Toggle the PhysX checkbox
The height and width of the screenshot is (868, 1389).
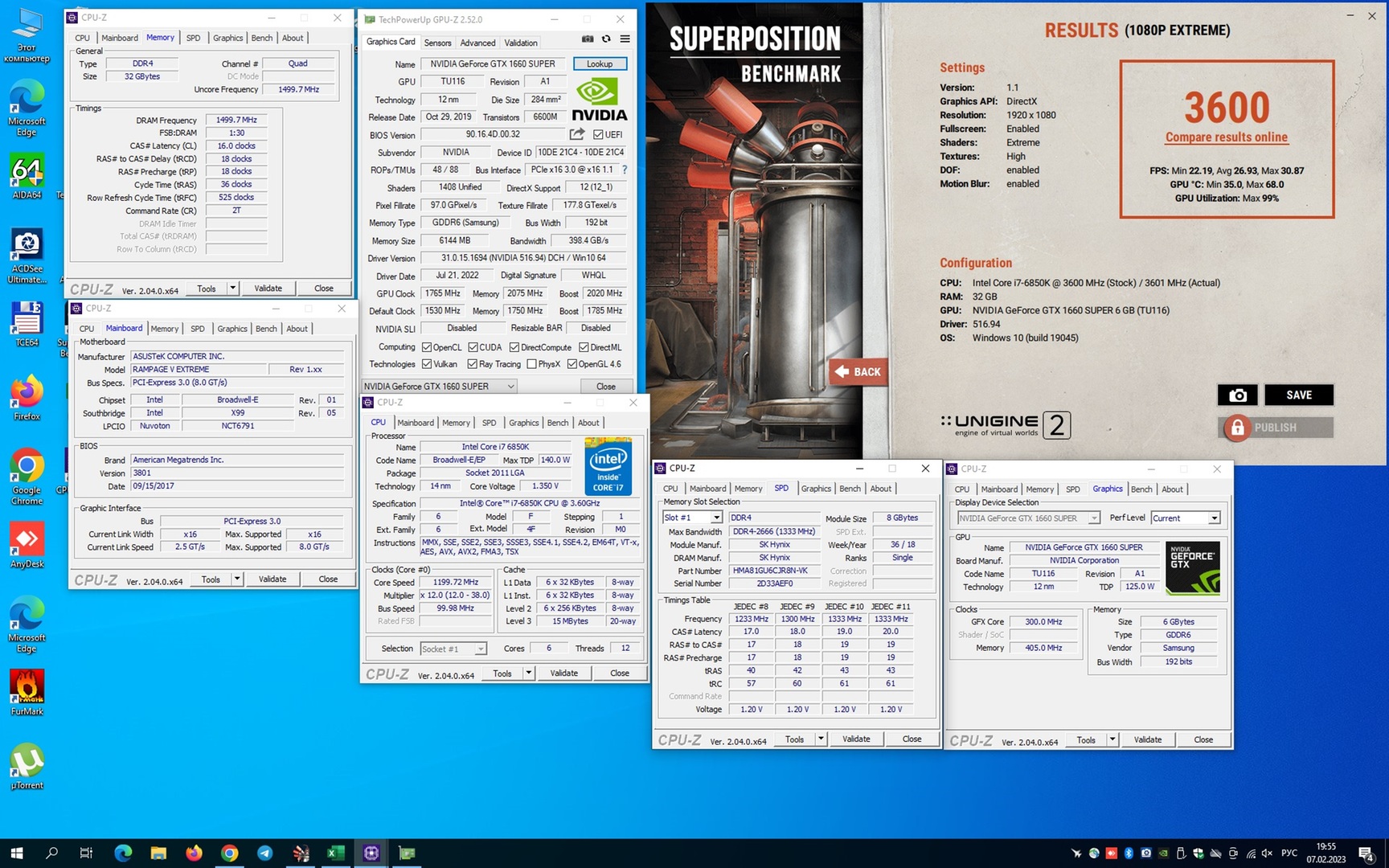coord(531,364)
